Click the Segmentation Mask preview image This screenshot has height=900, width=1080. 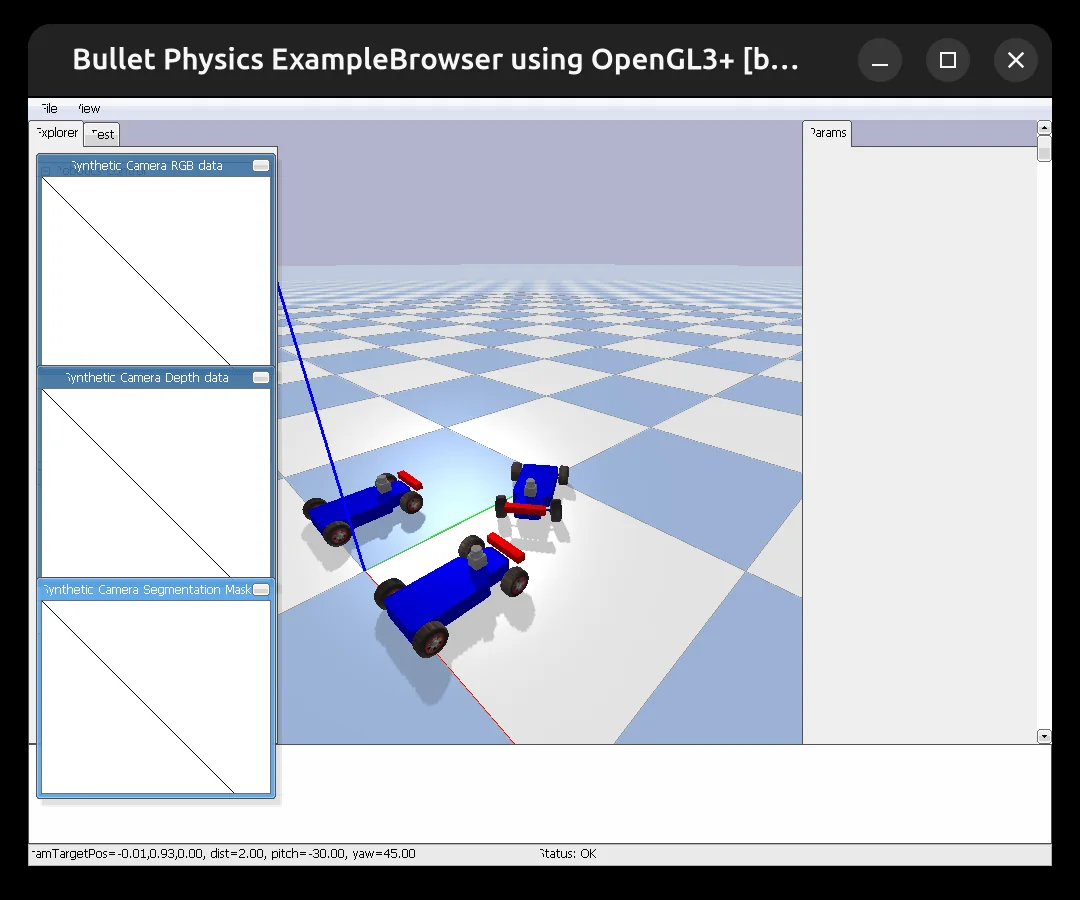point(156,698)
